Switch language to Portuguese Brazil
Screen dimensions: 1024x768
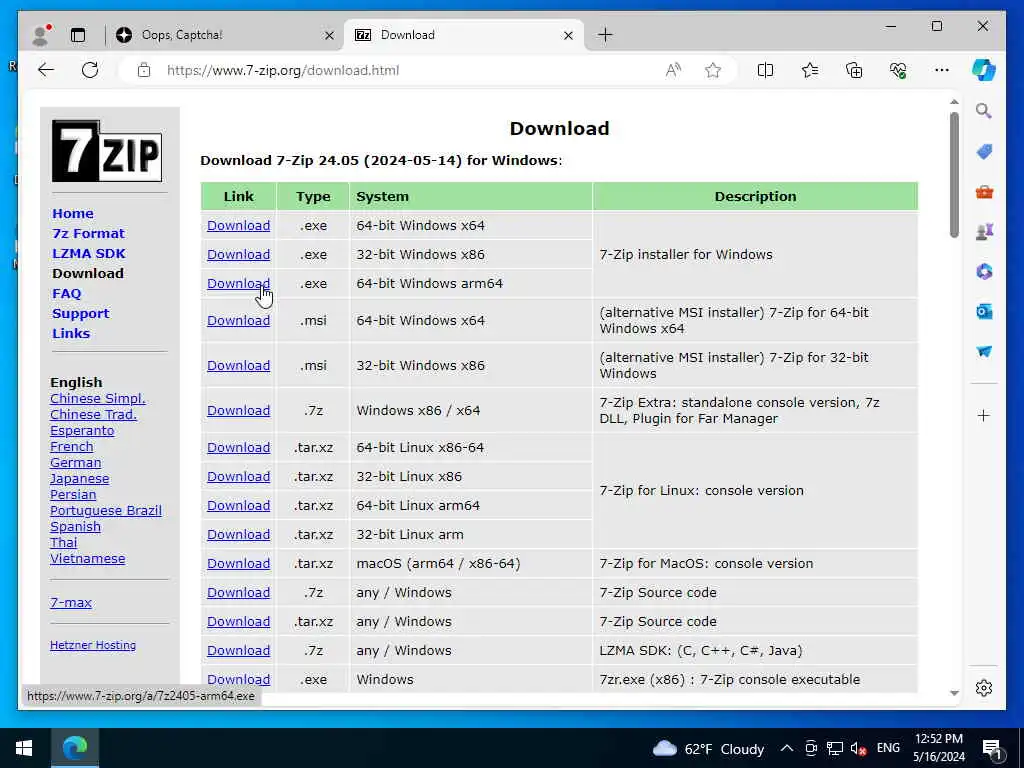[106, 511]
